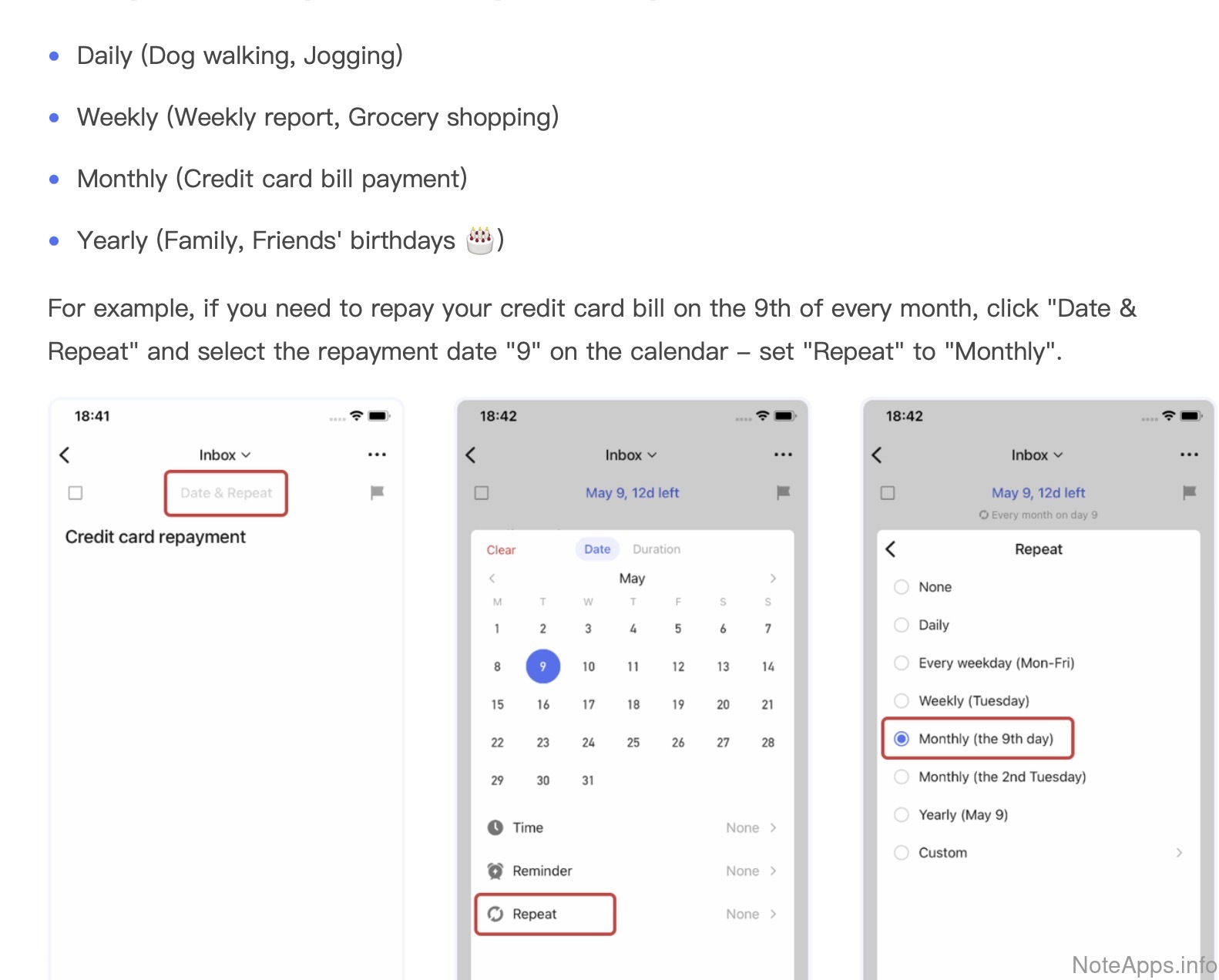Open the three-dot menu in first phone screen
Image resolution: width=1219 pixels, height=980 pixels.
pyautogui.click(x=377, y=455)
